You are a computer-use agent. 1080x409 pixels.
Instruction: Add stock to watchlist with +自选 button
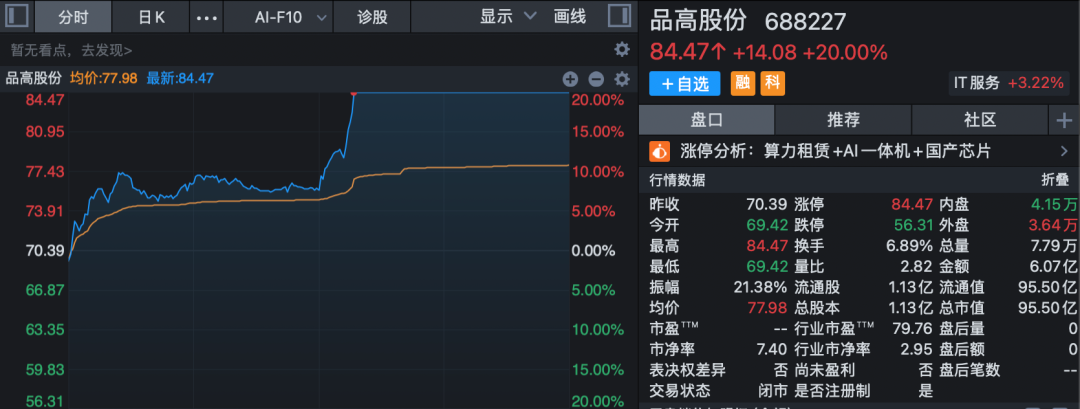(x=685, y=84)
